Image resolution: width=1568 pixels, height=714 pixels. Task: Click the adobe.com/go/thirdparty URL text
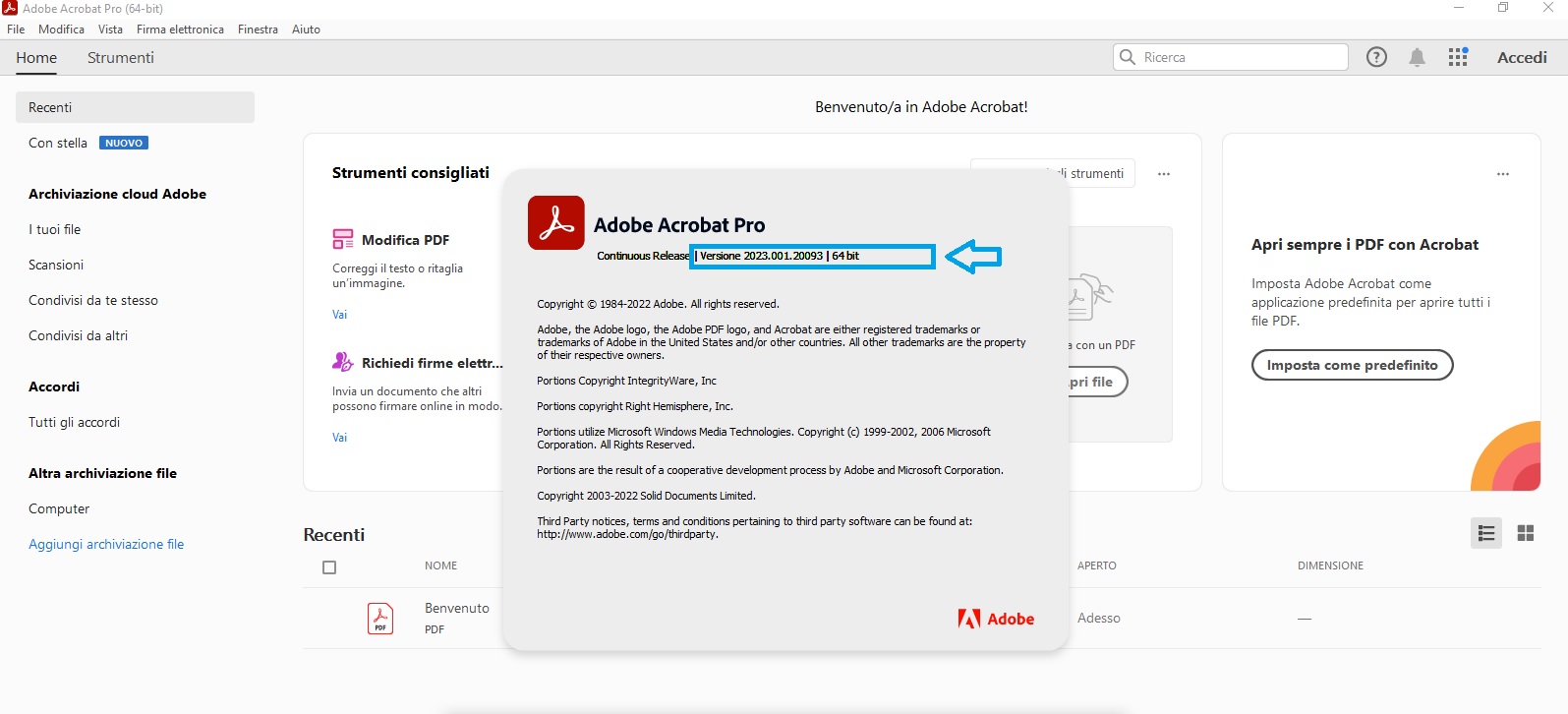pyautogui.click(x=627, y=534)
